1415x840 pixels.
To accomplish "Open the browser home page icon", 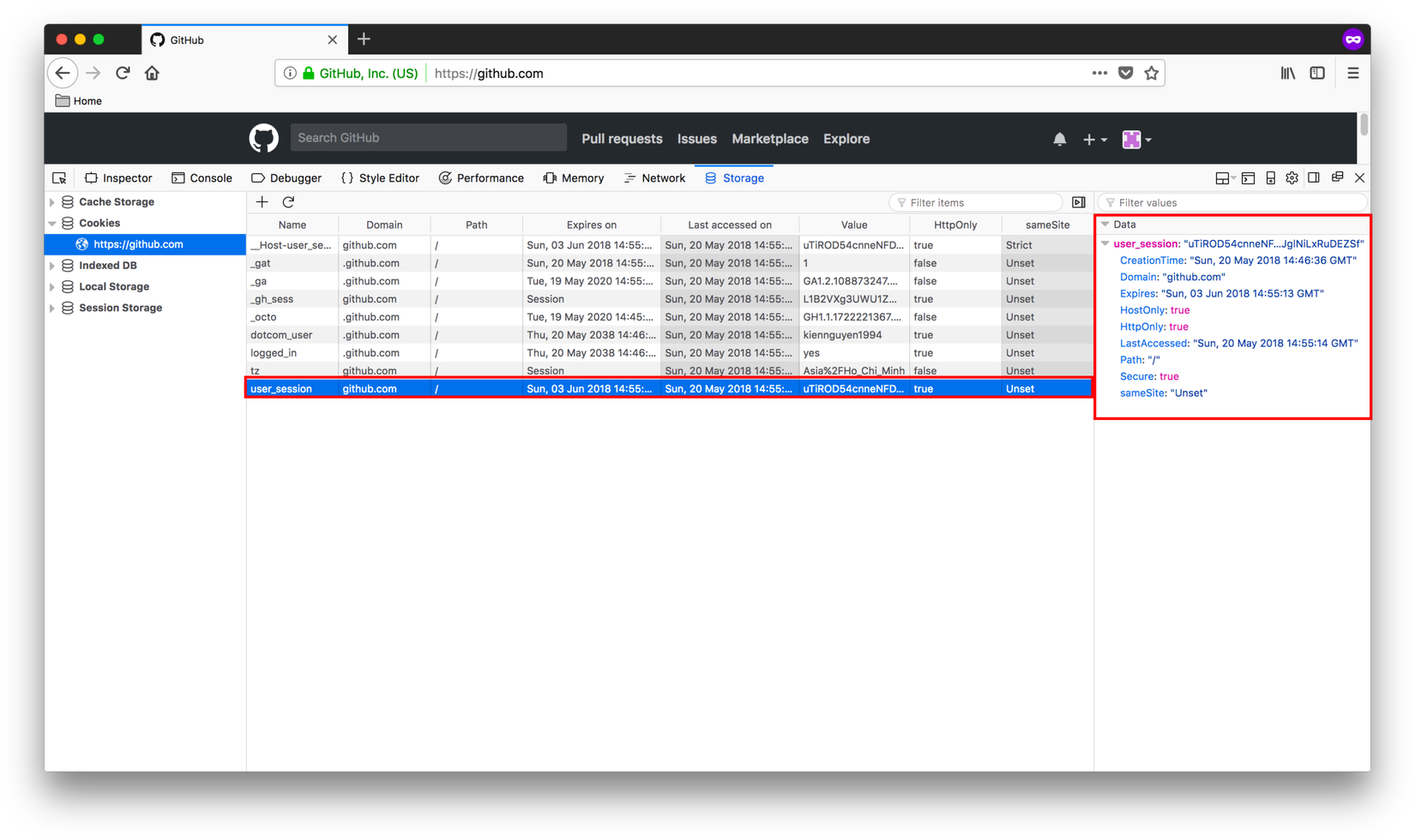I will pyautogui.click(x=152, y=73).
